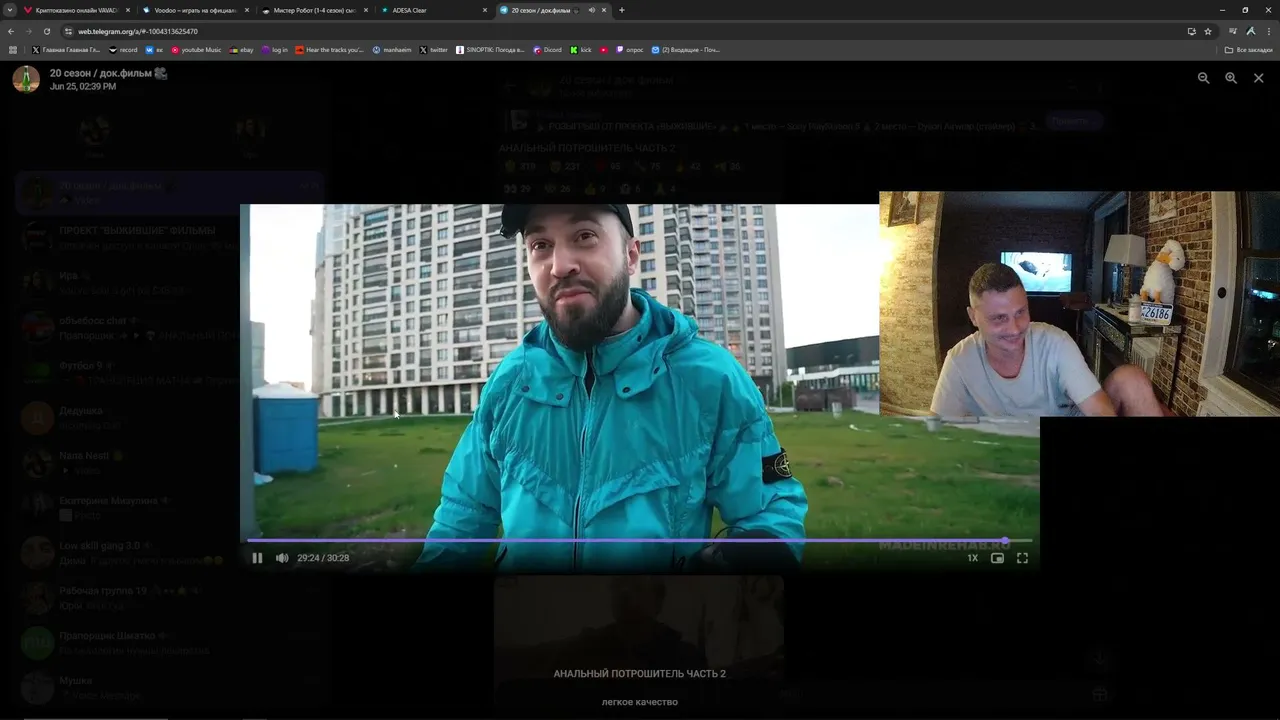
Task: Switch to the Voodoo browser tab
Action: (x=195, y=10)
